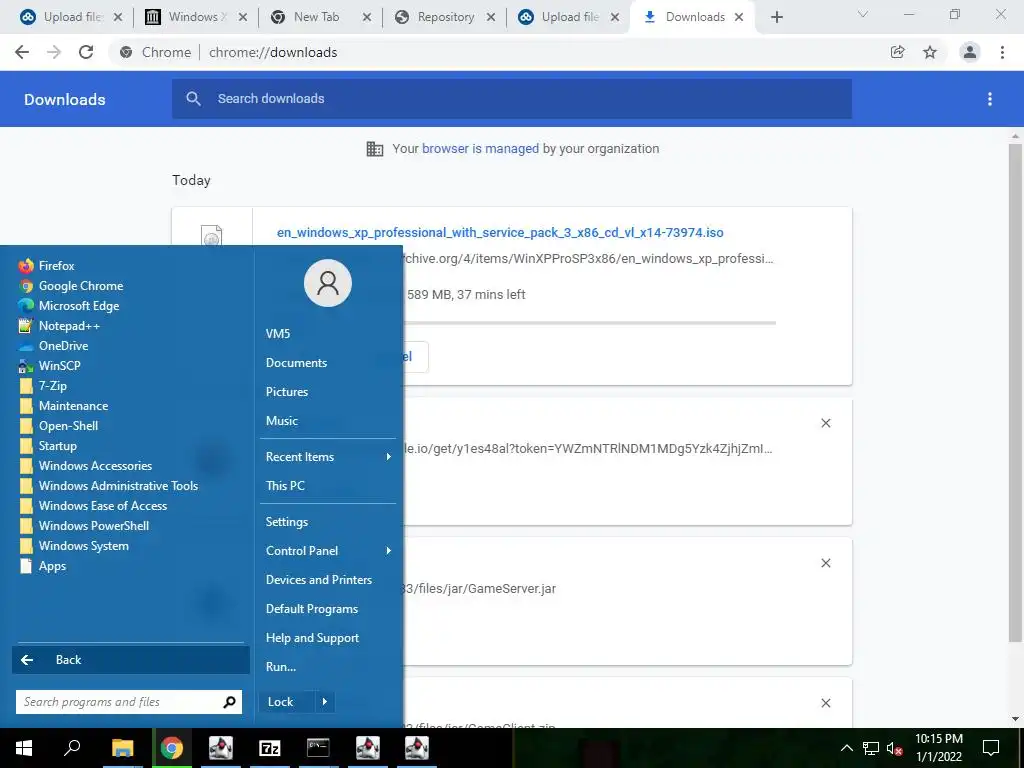Open Pictures from the start menu
Screen dimensions: 1024x768
click(x=287, y=392)
